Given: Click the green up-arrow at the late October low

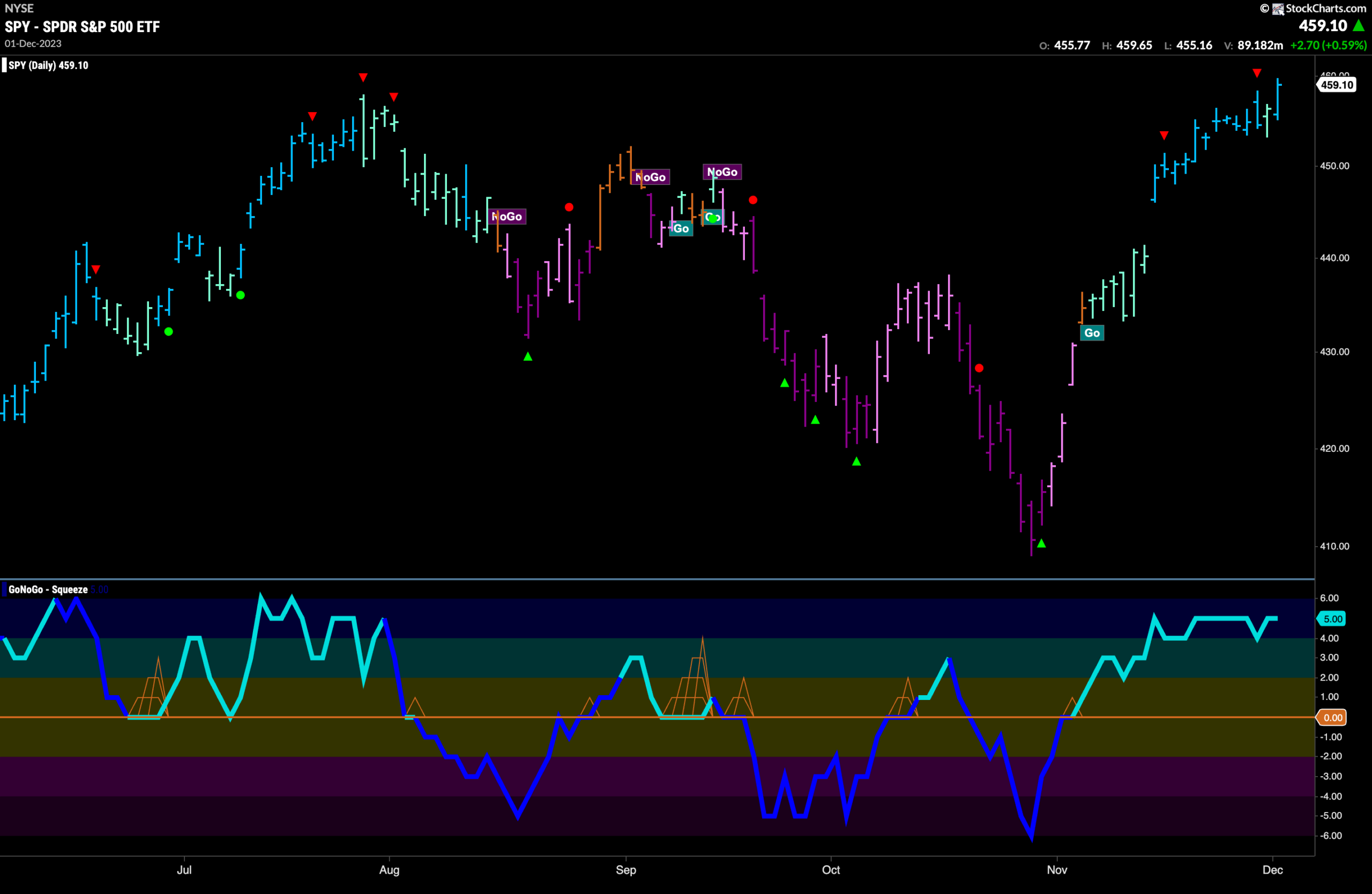Looking at the screenshot, I should pyautogui.click(x=1041, y=543).
